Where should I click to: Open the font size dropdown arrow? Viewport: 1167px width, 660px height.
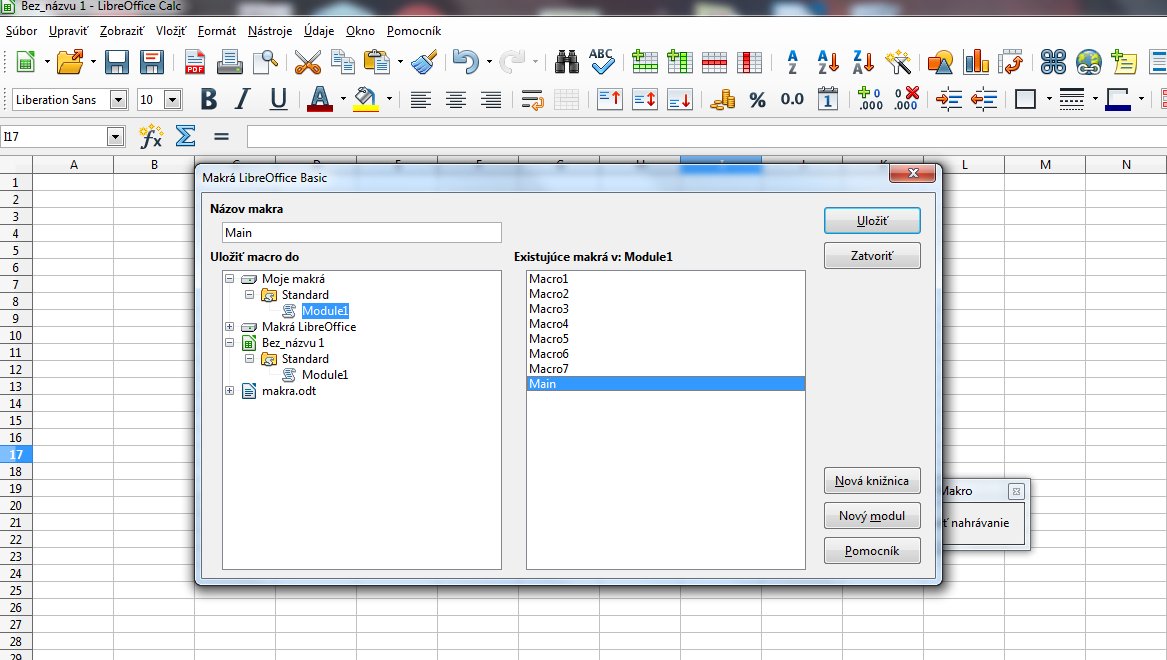(173, 100)
